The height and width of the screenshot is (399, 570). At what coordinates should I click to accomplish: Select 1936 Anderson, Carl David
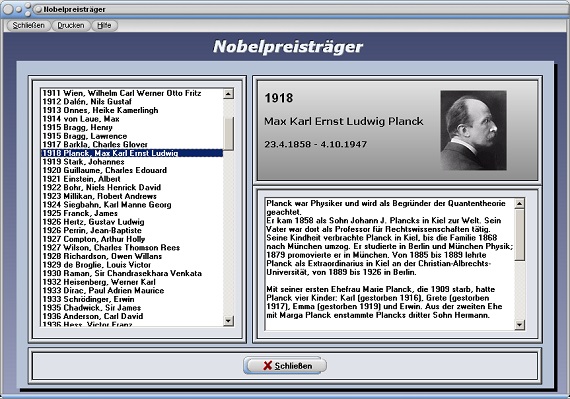(x=132, y=317)
